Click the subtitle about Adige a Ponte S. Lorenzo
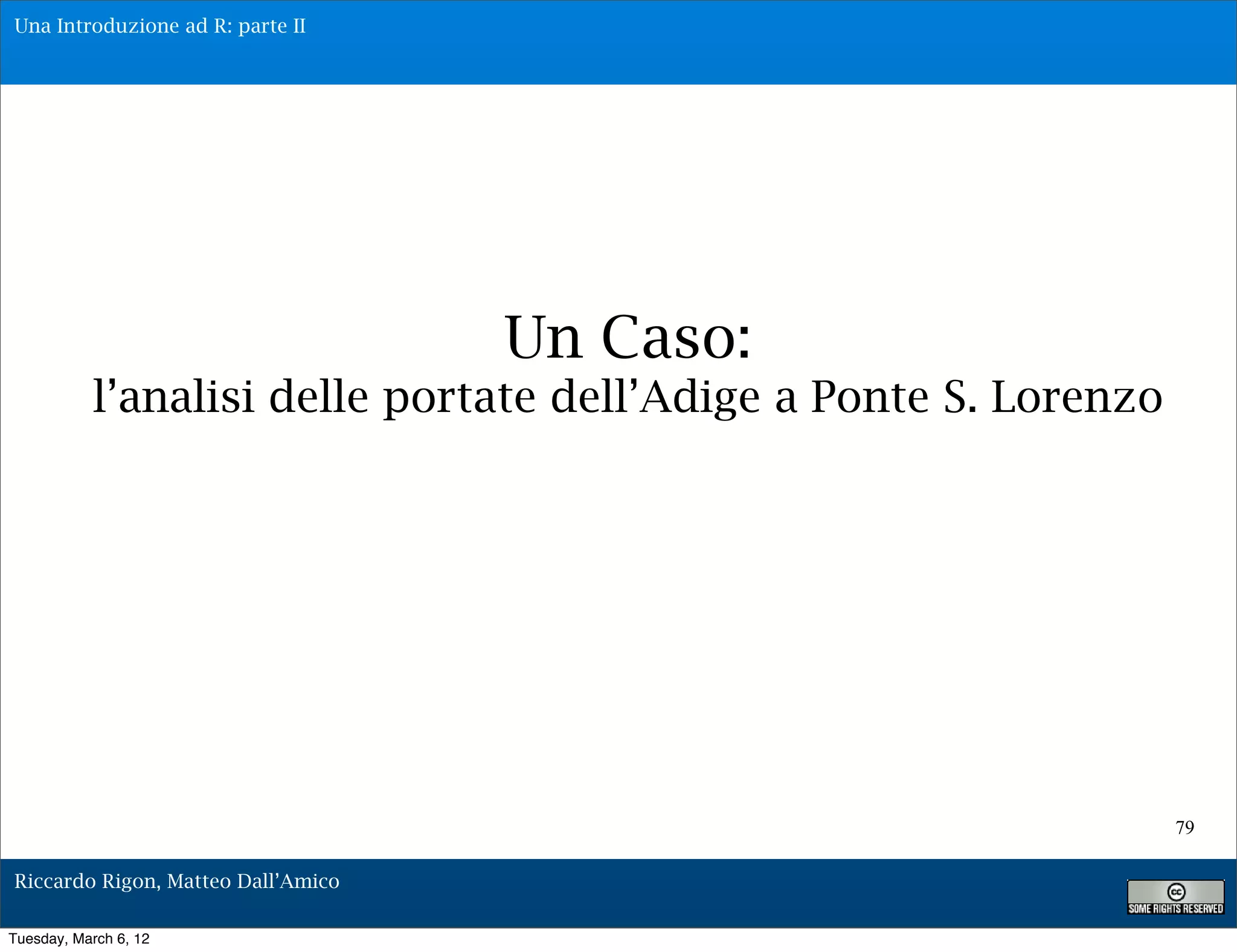1237x952 pixels. point(628,397)
